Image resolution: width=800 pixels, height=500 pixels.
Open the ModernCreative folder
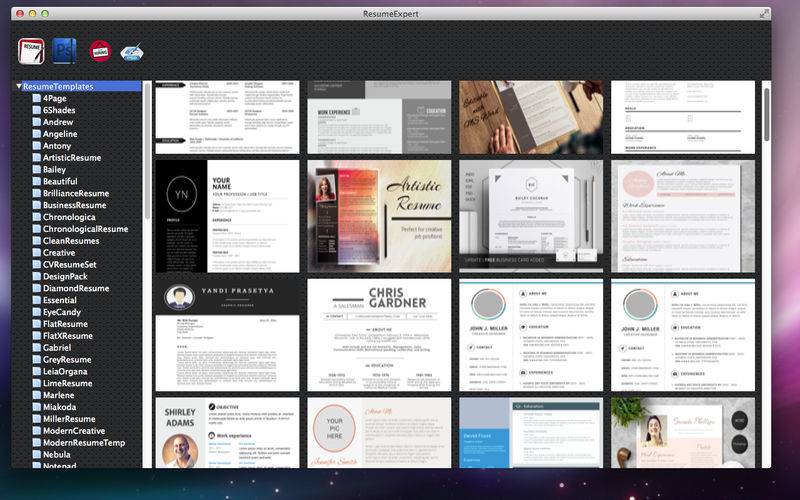[69, 431]
